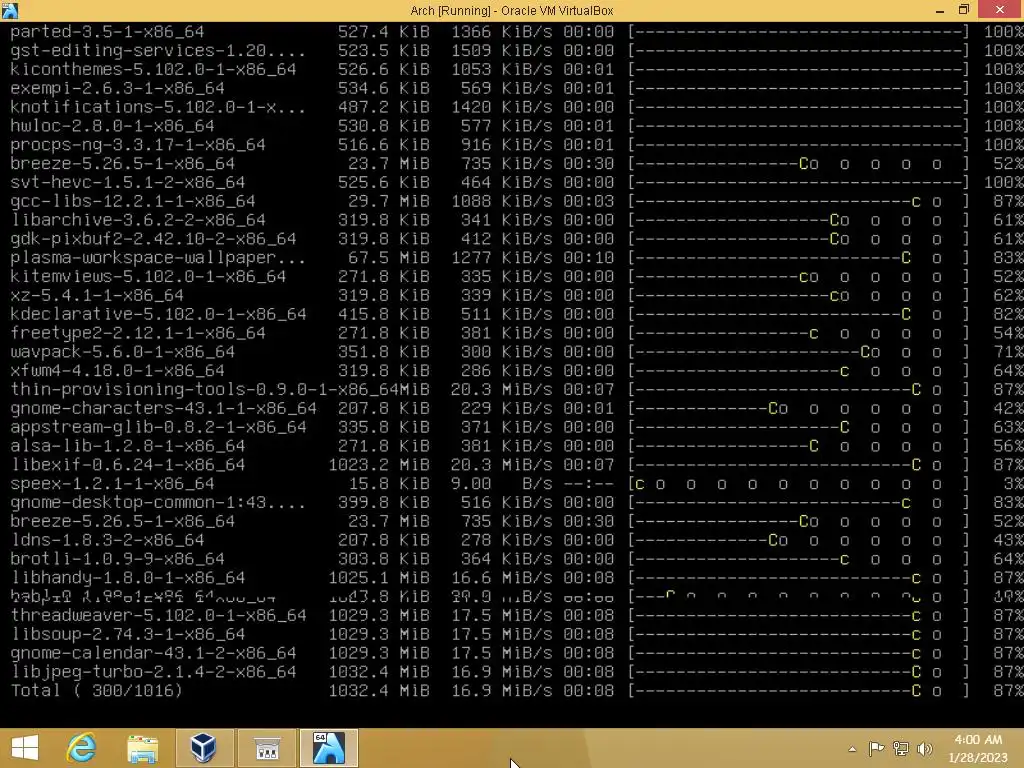Click knotifications-5.102.0-1-x text
This screenshot has height=768, width=1024.
(158, 107)
